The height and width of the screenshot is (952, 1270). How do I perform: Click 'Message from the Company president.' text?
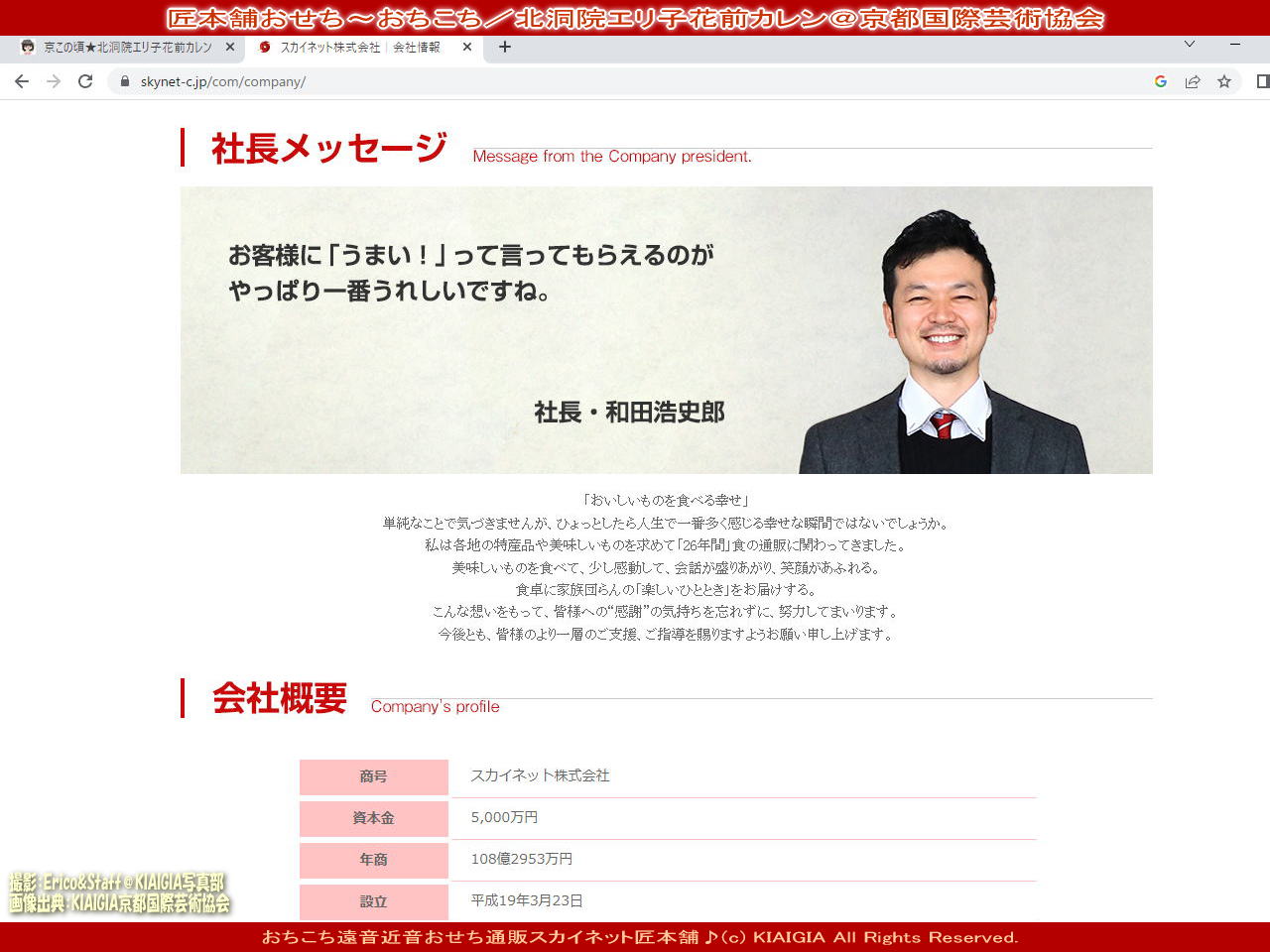(612, 156)
